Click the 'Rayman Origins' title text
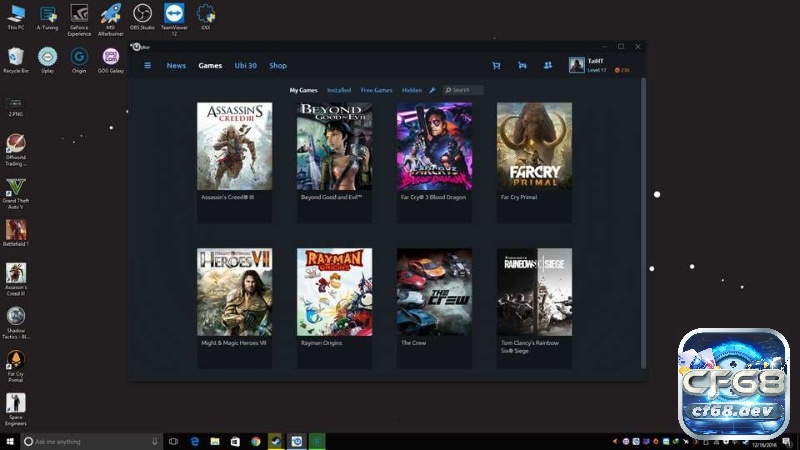This screenshot has width=800, height=450. 321,343
